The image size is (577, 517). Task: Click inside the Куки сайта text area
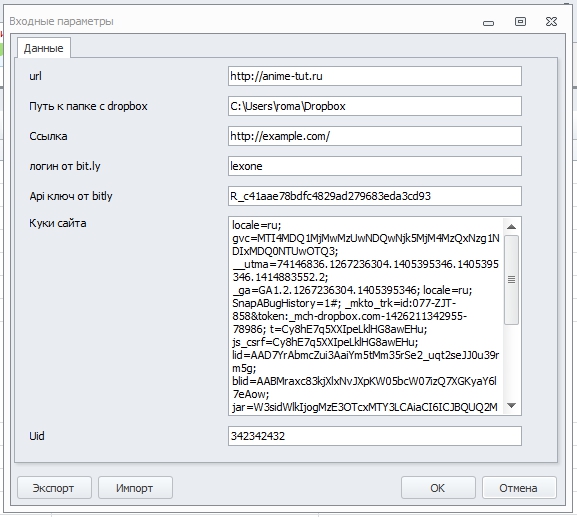click(x=366, y=316)
